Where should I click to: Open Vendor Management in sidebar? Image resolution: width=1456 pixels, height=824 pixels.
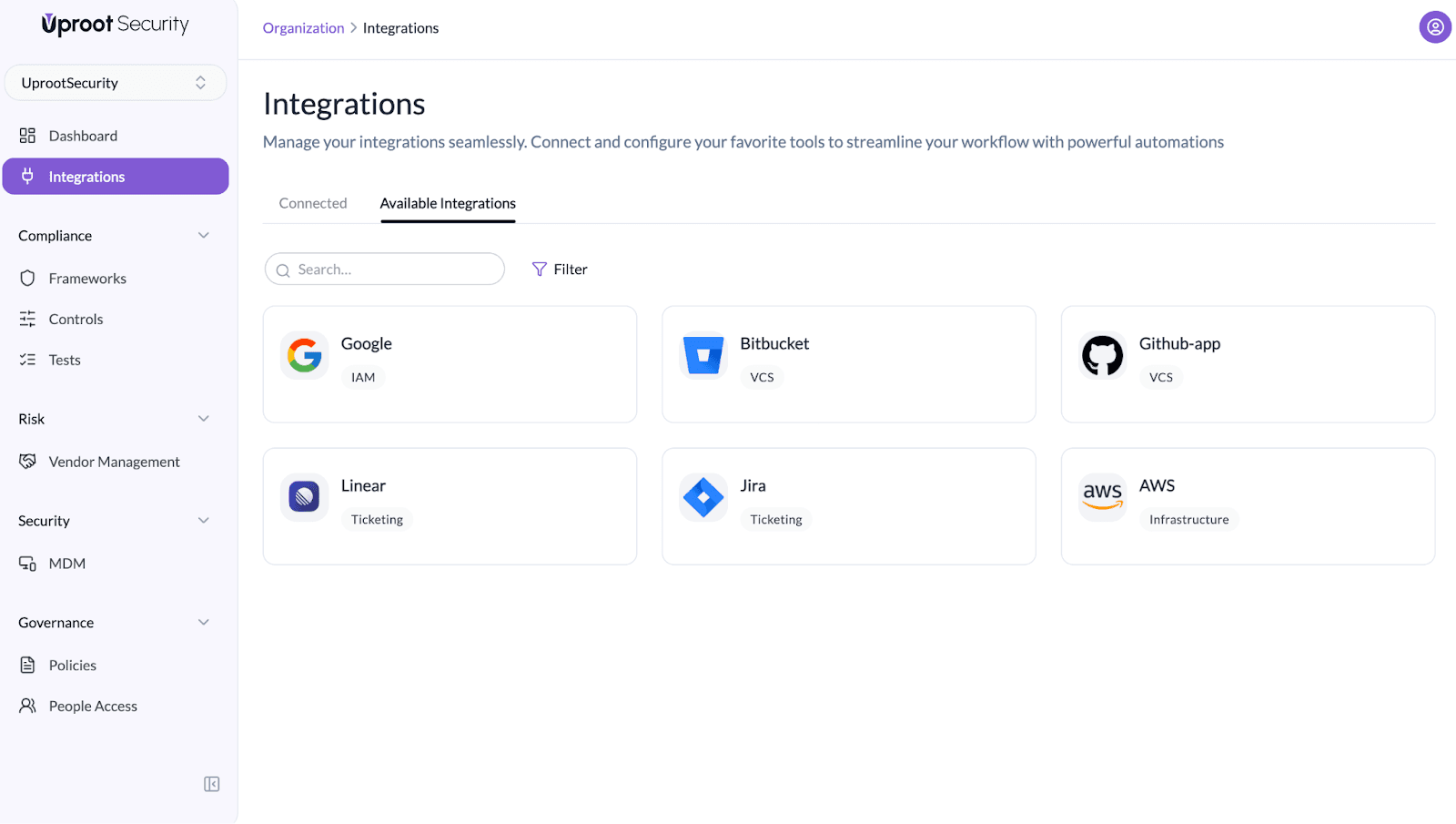click(114, 462)
